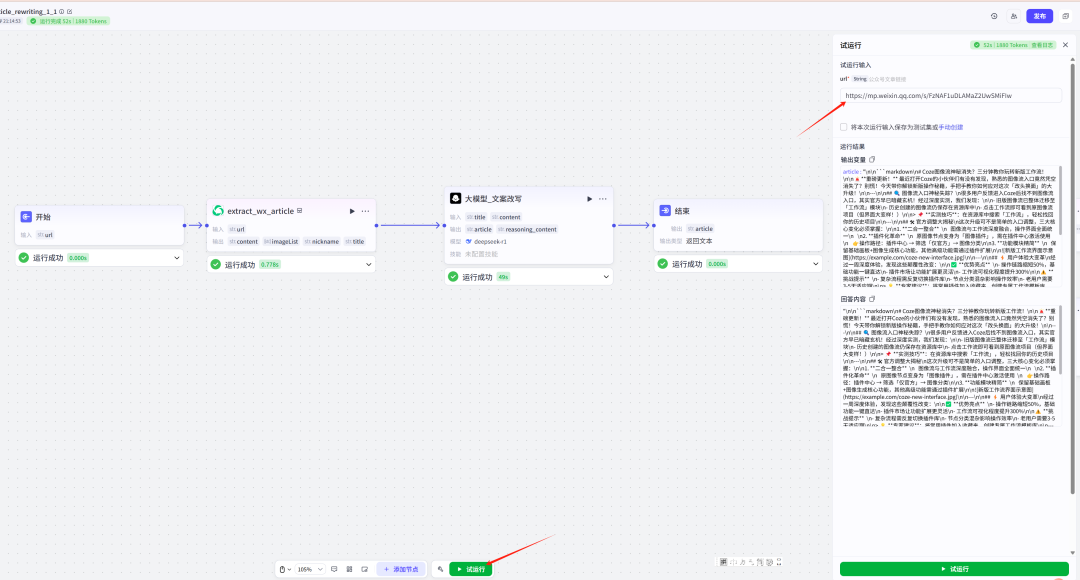Click the 返回文本 output type value
This screenshot has width=1080, height=580.
click(x=699, y=241)
